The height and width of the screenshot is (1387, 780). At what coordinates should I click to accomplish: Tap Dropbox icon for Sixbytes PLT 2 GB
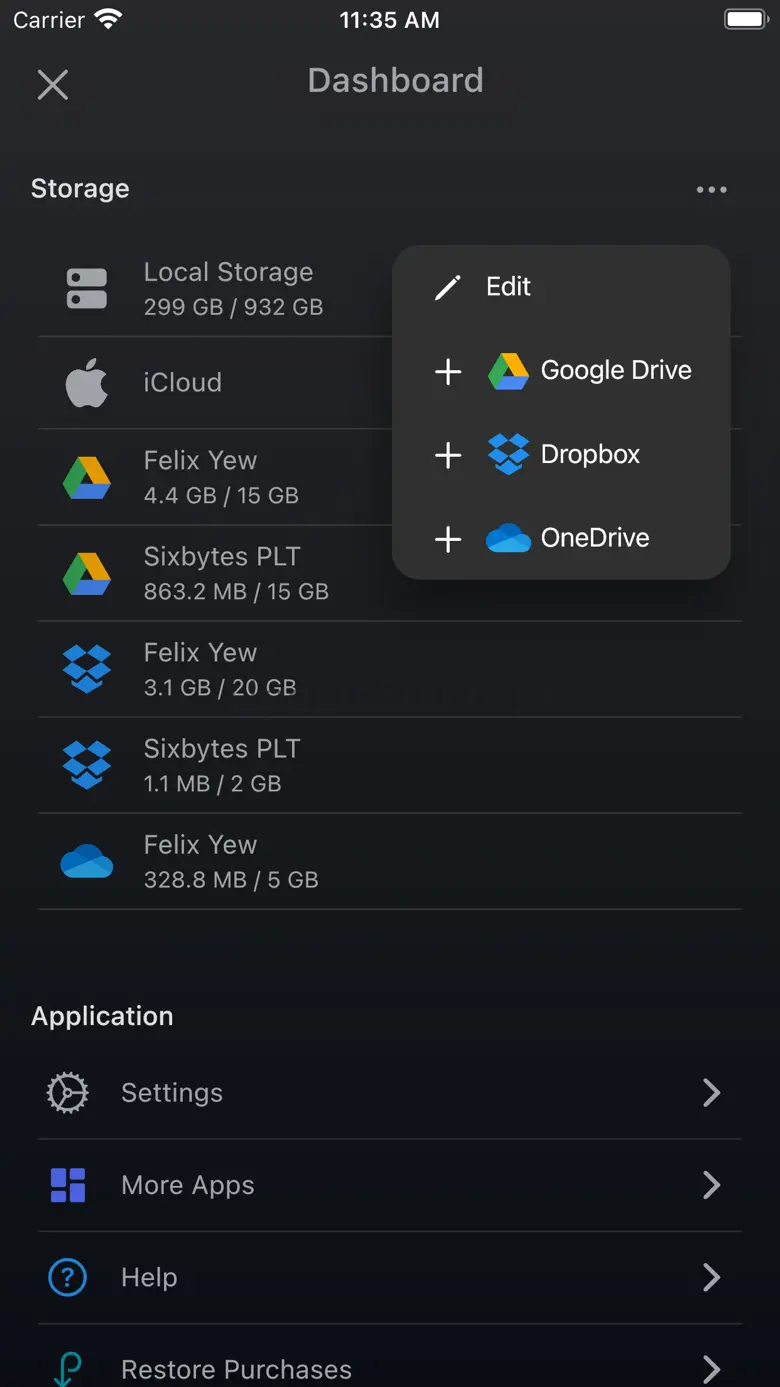tap(87, 765)
